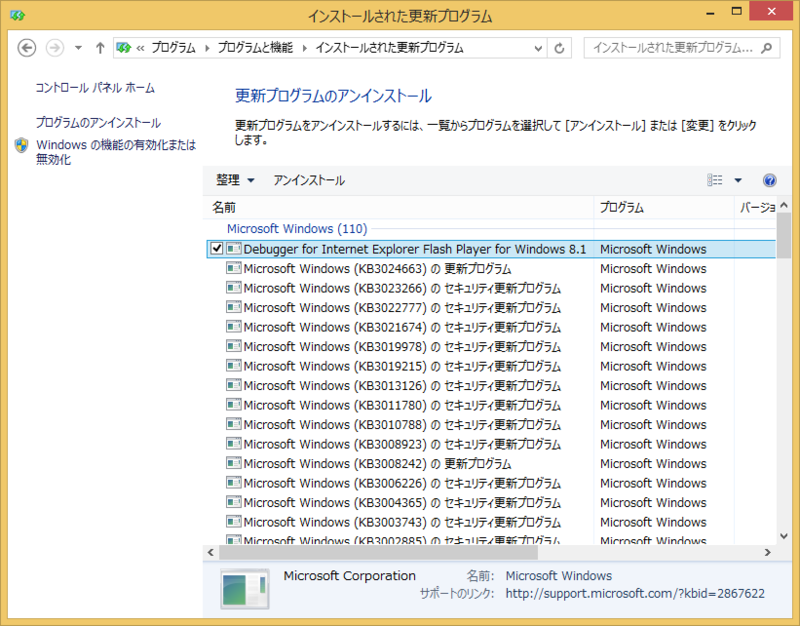This screenshot has height=626, width=800.
Task: Click the icon of KB3023266 update
Action: click(x=234, y=288)
